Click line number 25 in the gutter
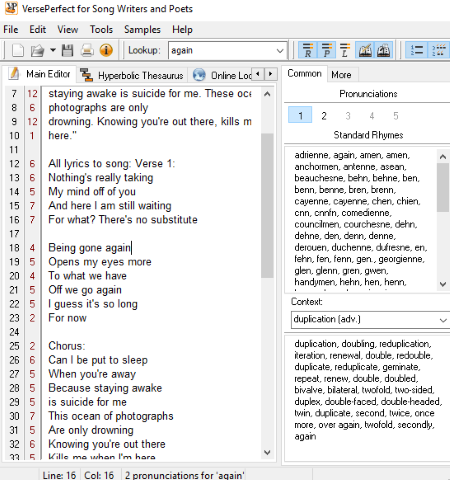 (14, 346)
